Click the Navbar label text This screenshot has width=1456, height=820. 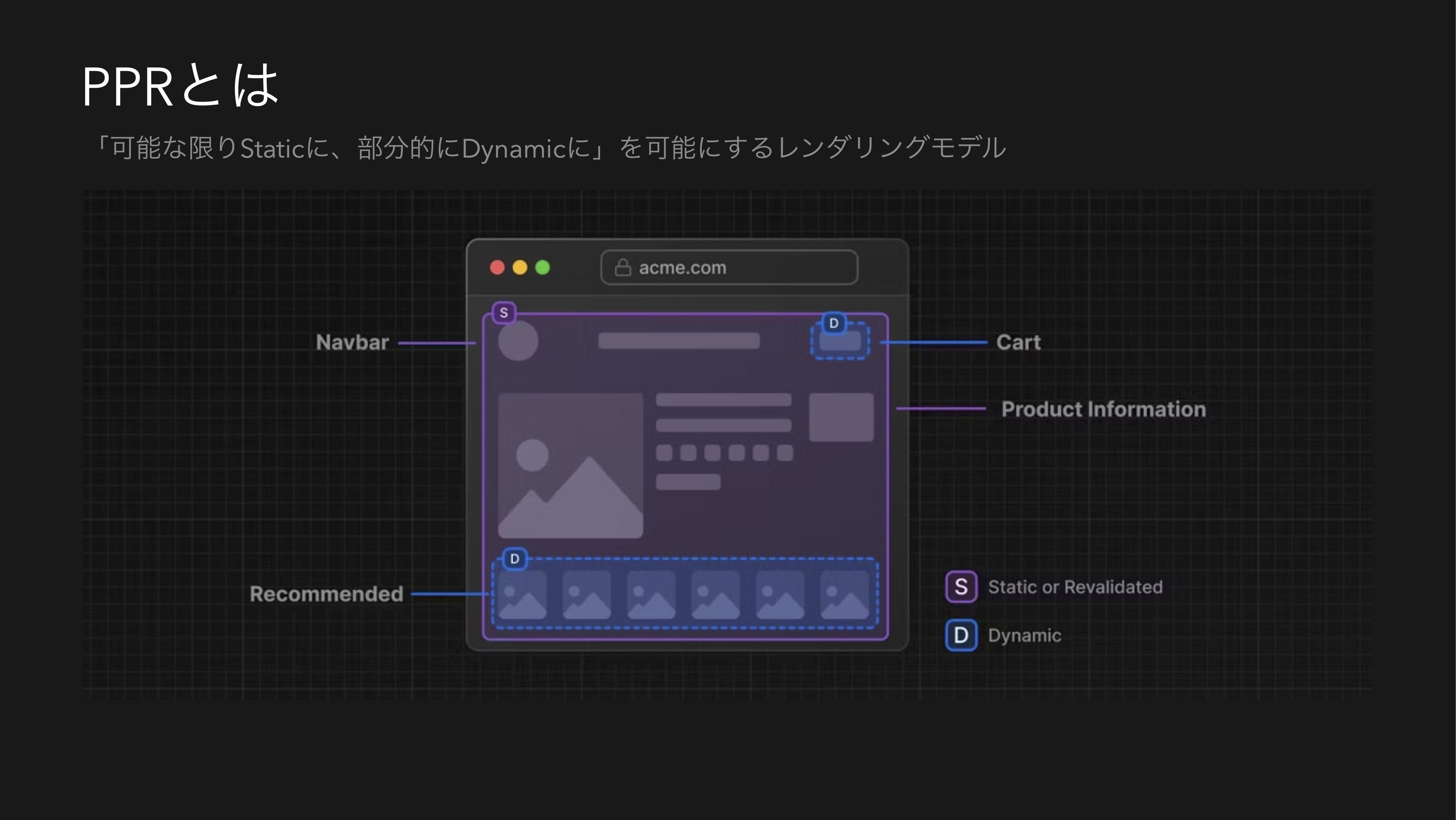[x=352, y=343]
